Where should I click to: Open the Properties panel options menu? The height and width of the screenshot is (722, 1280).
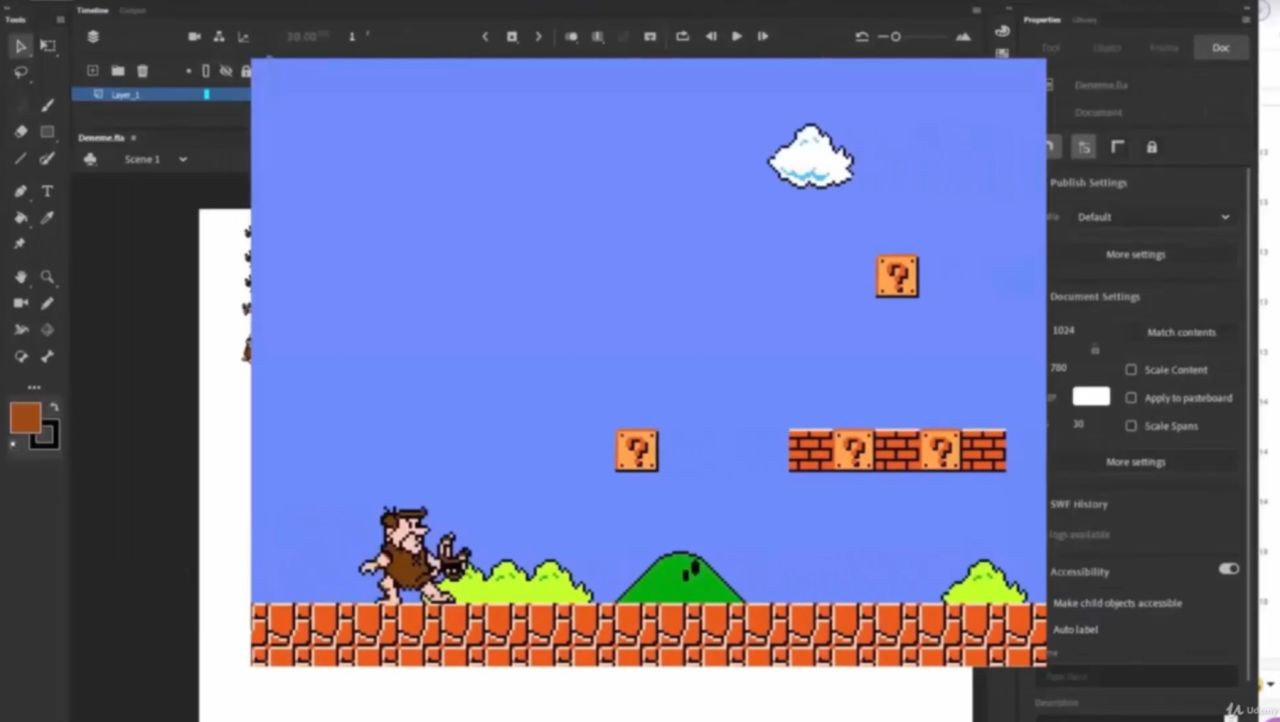[1247, 19]
